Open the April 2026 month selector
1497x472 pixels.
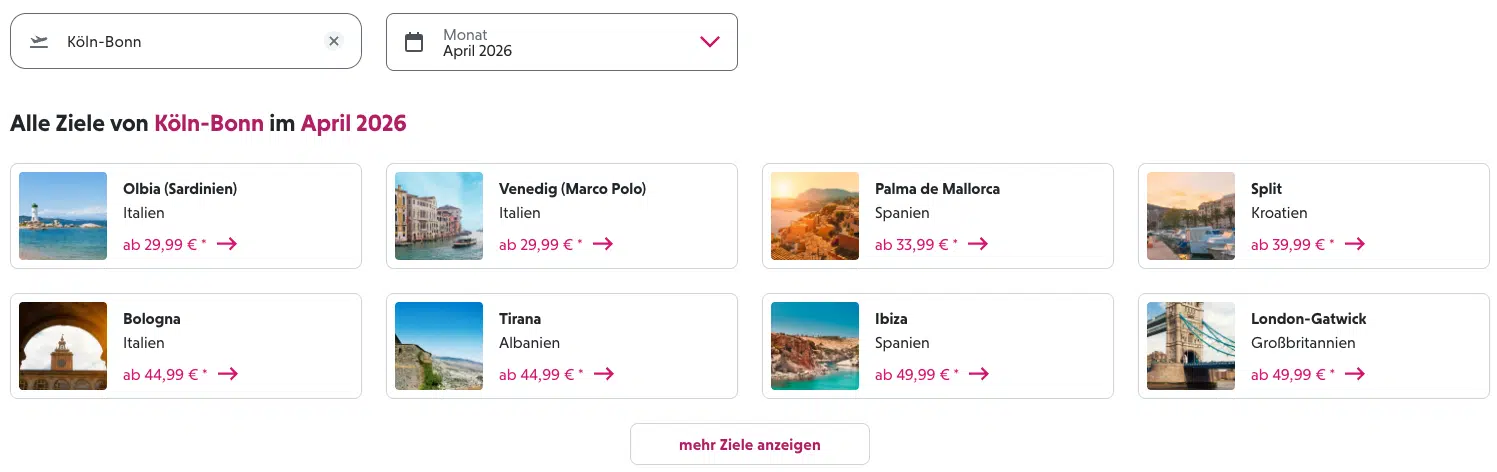point(560,42)
